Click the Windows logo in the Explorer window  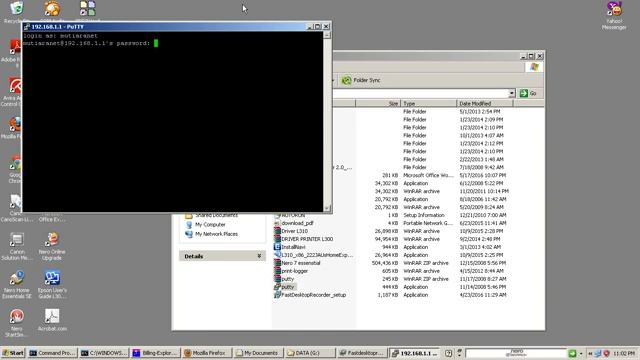tap(534, 67)
